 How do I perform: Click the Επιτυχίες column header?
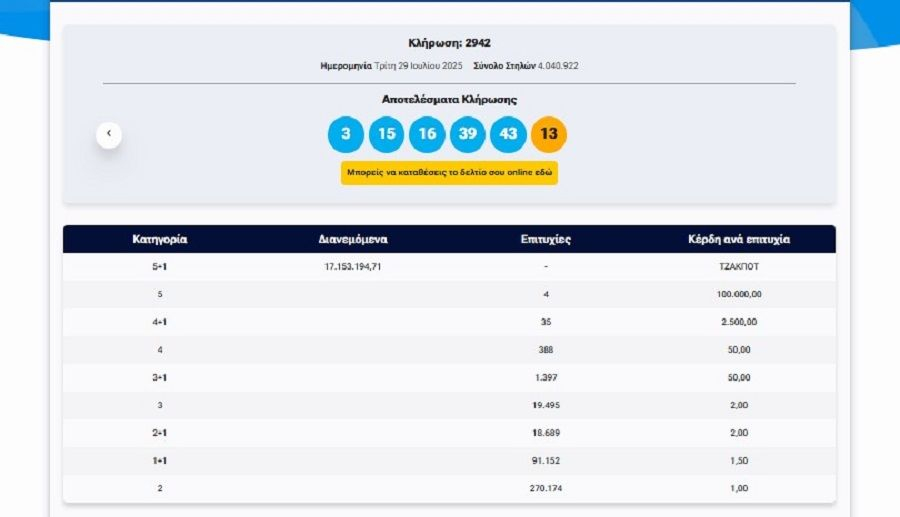point(546,240)
